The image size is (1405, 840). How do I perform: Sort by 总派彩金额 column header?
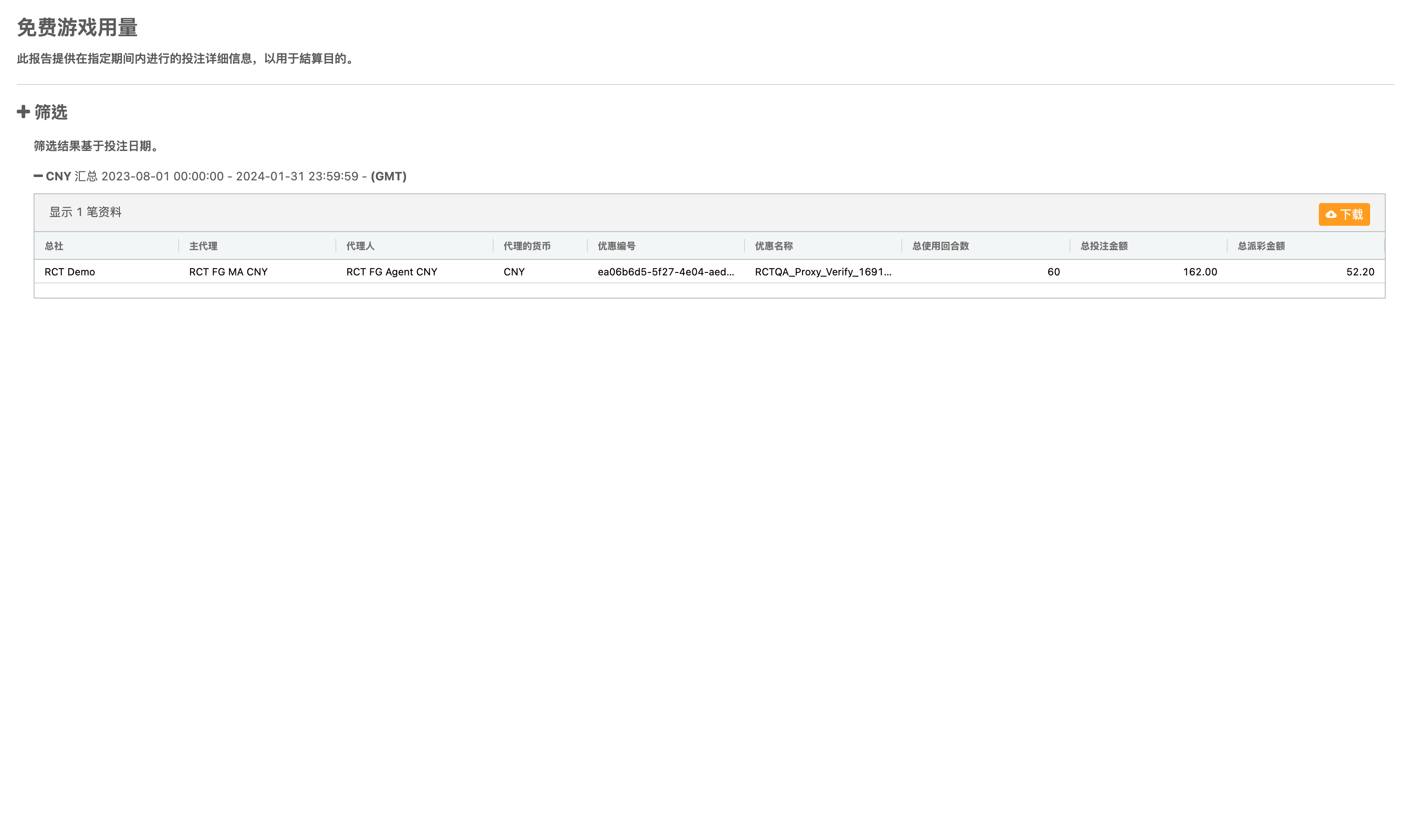(1261, 246)
